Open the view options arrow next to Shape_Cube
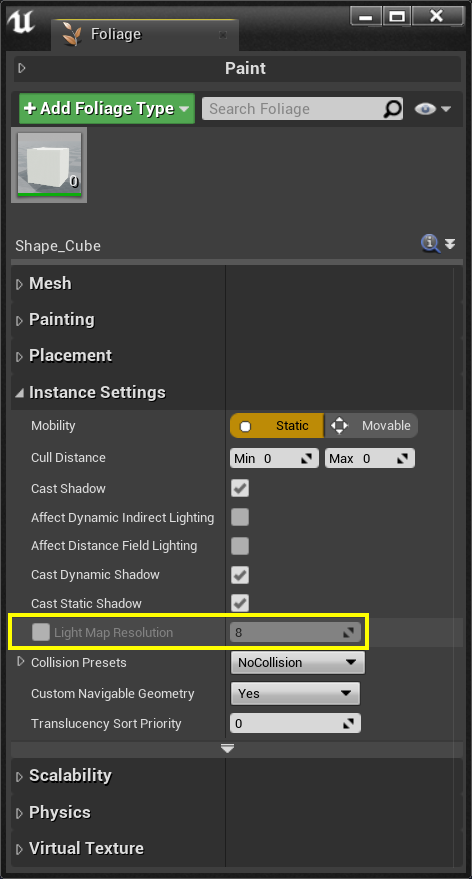The image size is (472, 879). pyautogui.click(x=450, y=244)
